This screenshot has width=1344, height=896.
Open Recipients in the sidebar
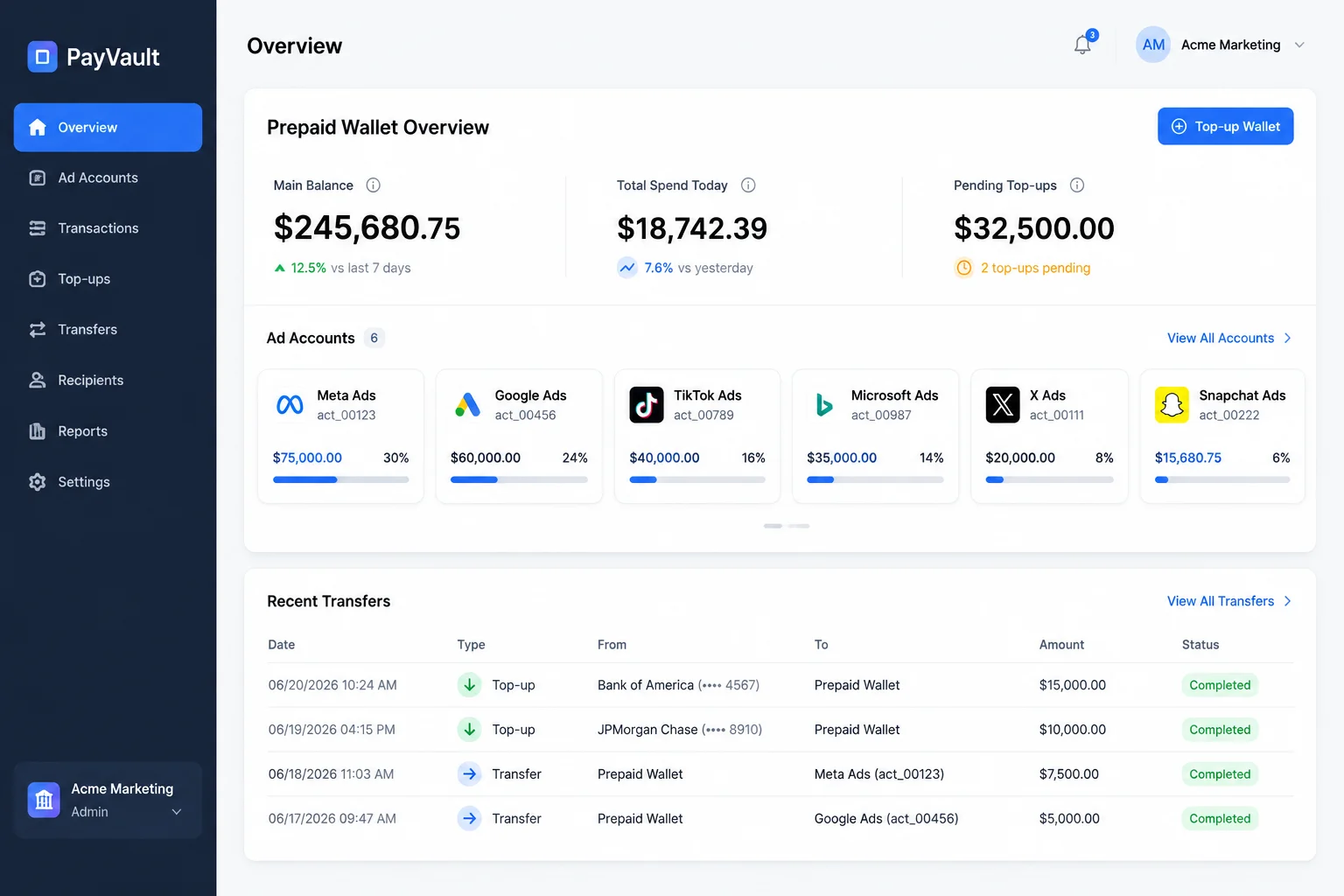click(x=108, y=381)
